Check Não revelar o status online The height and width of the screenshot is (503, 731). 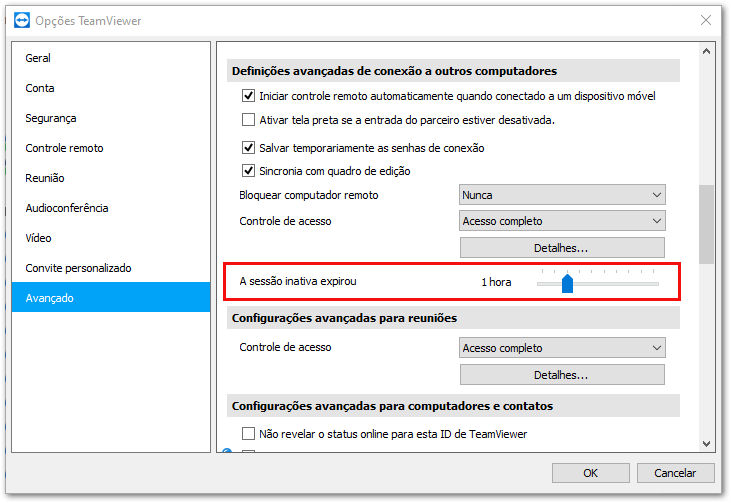click(x=248, y=434)
